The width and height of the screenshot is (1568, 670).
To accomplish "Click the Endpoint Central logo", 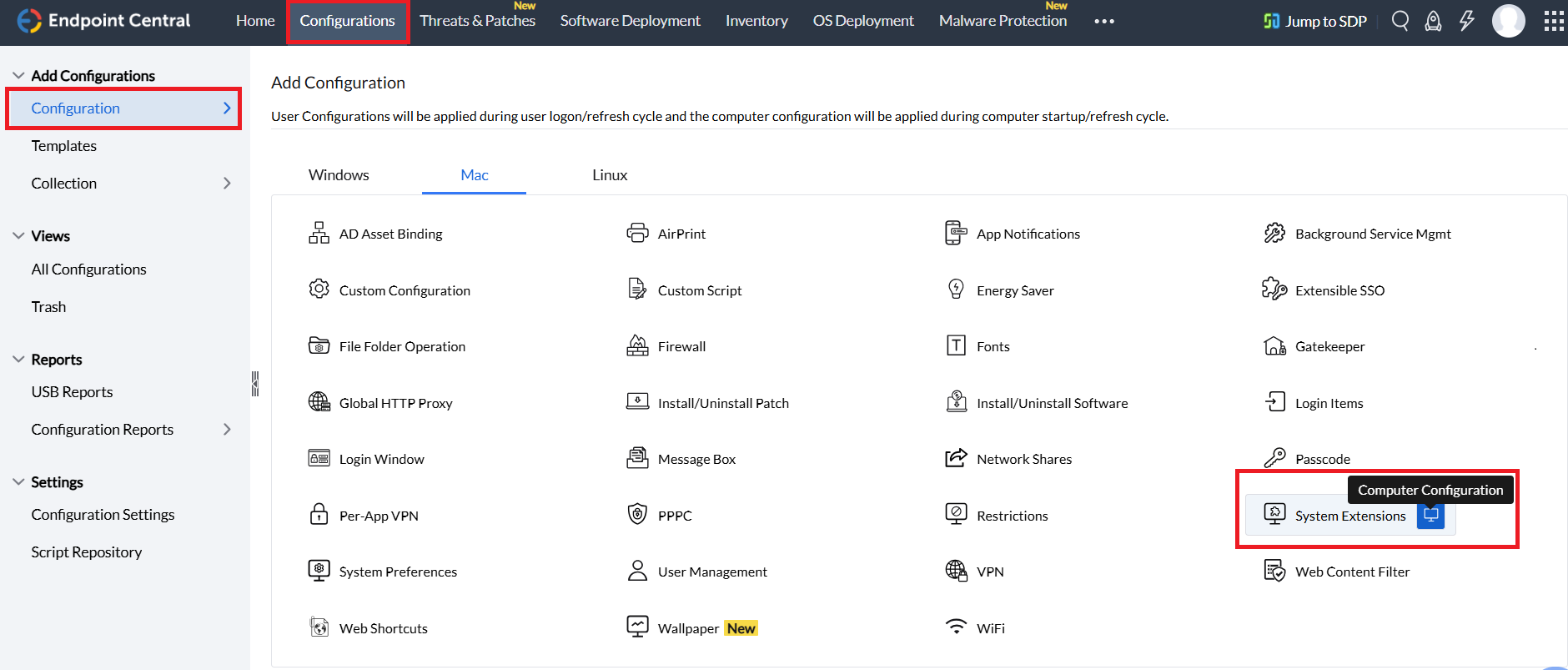I will pyautogui.click(x=103, y=21).
